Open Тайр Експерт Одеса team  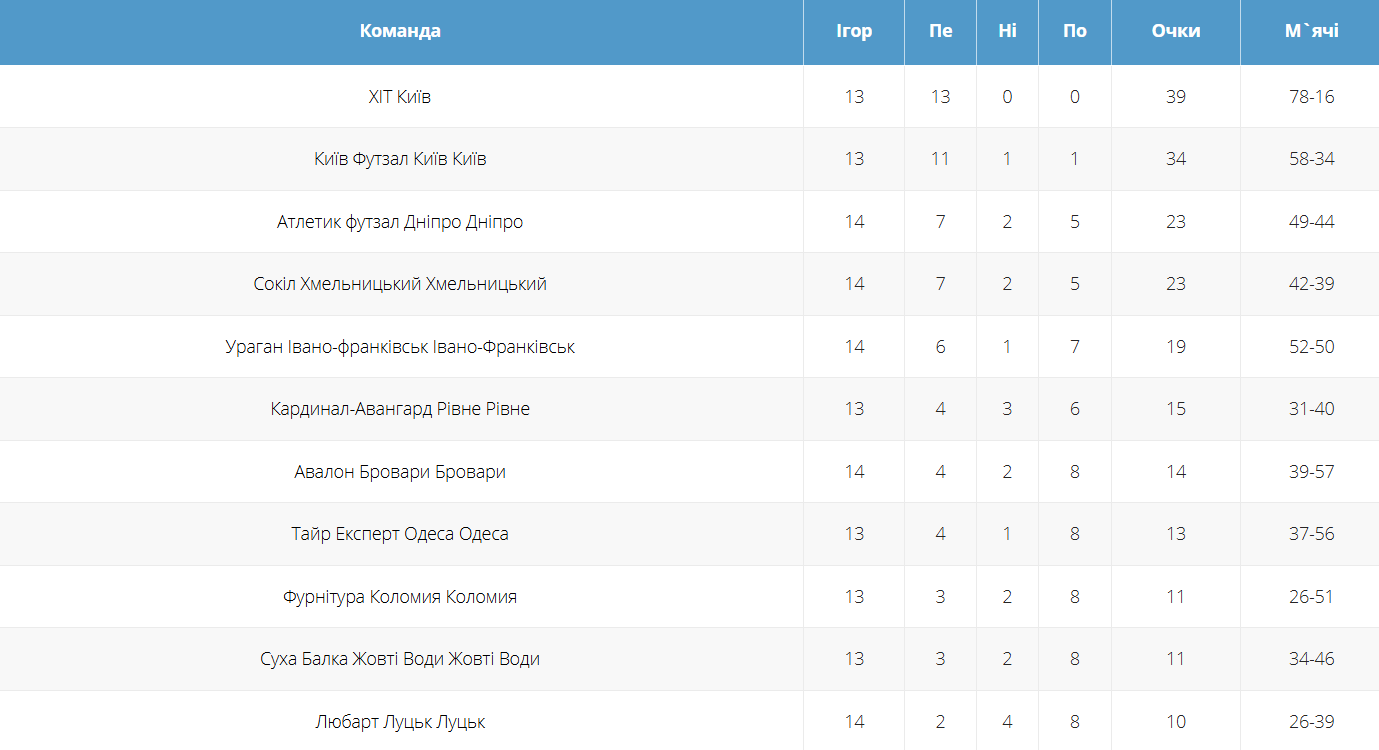[400, 534]
